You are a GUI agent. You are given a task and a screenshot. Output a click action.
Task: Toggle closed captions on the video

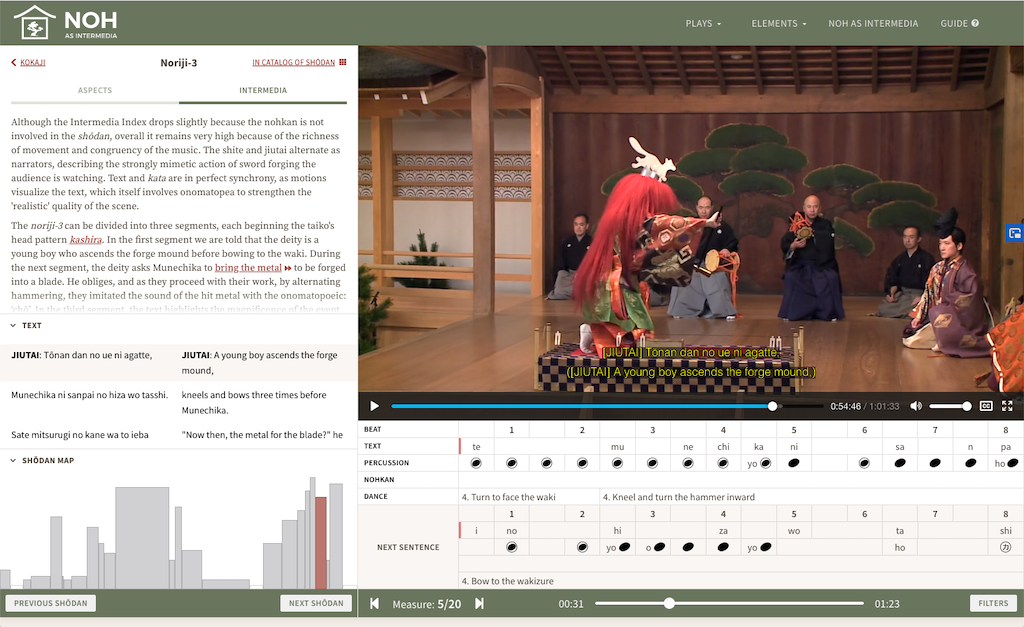tap(986, 406)
